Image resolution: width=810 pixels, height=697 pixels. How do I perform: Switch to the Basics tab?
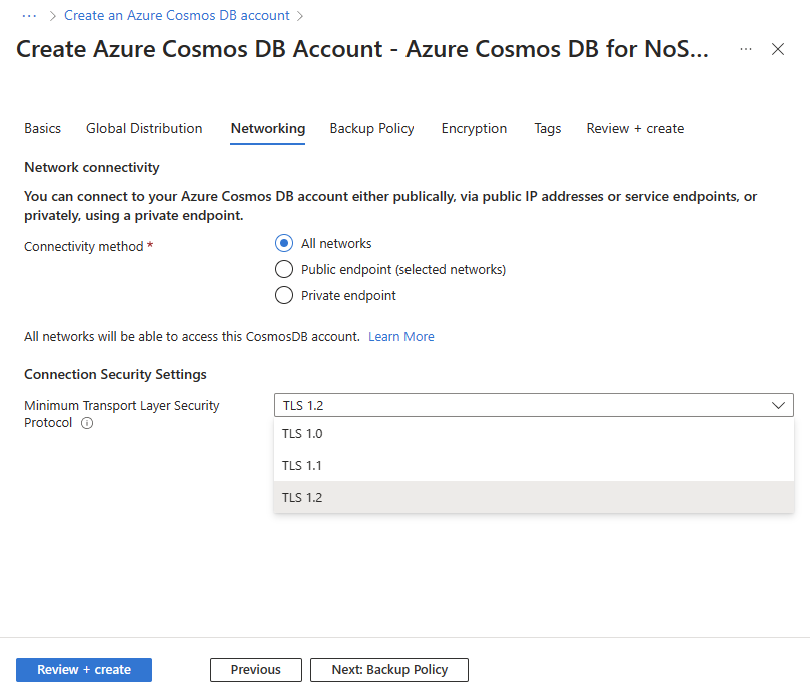pos(42,128)
